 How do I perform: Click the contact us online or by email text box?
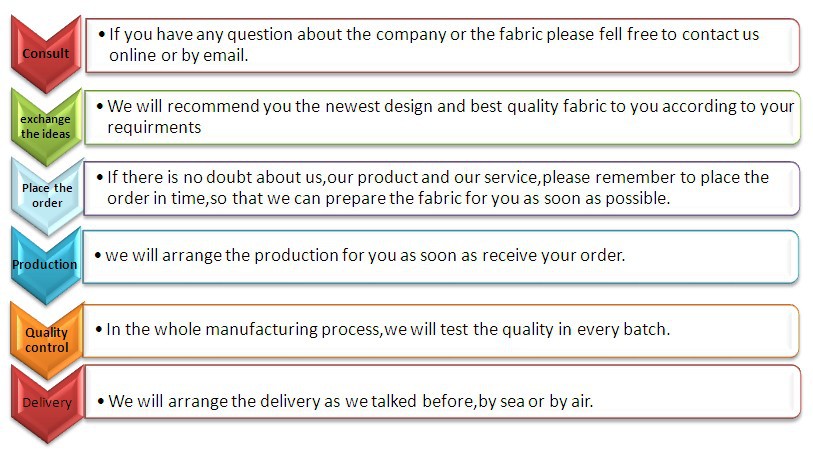[443, 46]
